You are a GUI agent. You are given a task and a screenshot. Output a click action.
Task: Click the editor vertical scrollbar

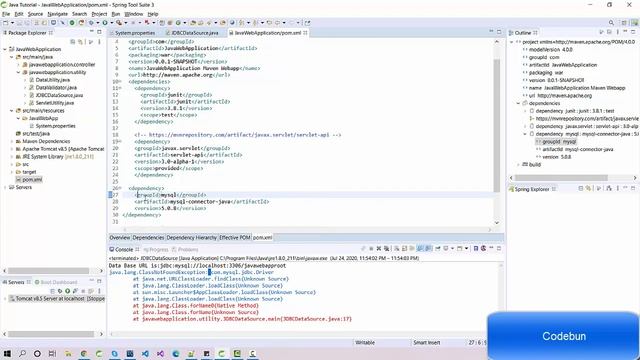(x=497, y=126)
